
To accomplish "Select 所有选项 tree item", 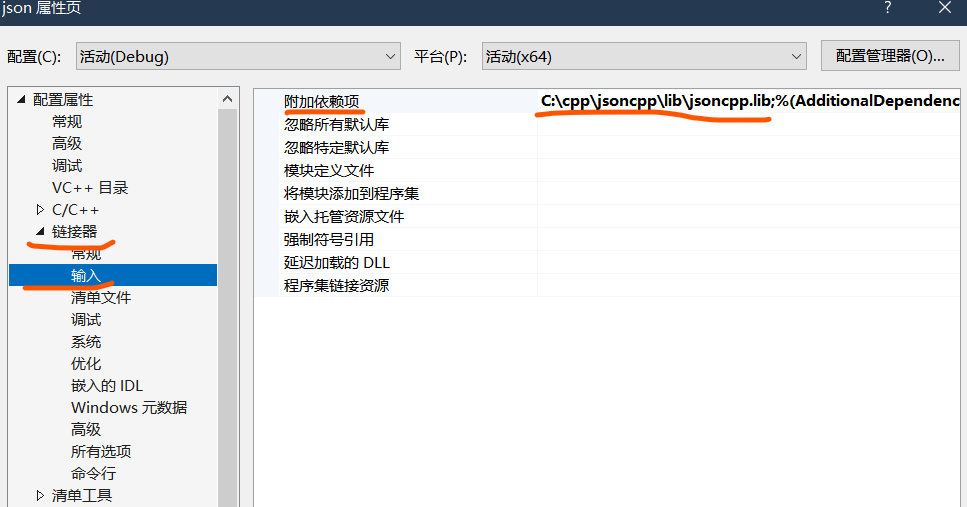I will coord(101,451).
